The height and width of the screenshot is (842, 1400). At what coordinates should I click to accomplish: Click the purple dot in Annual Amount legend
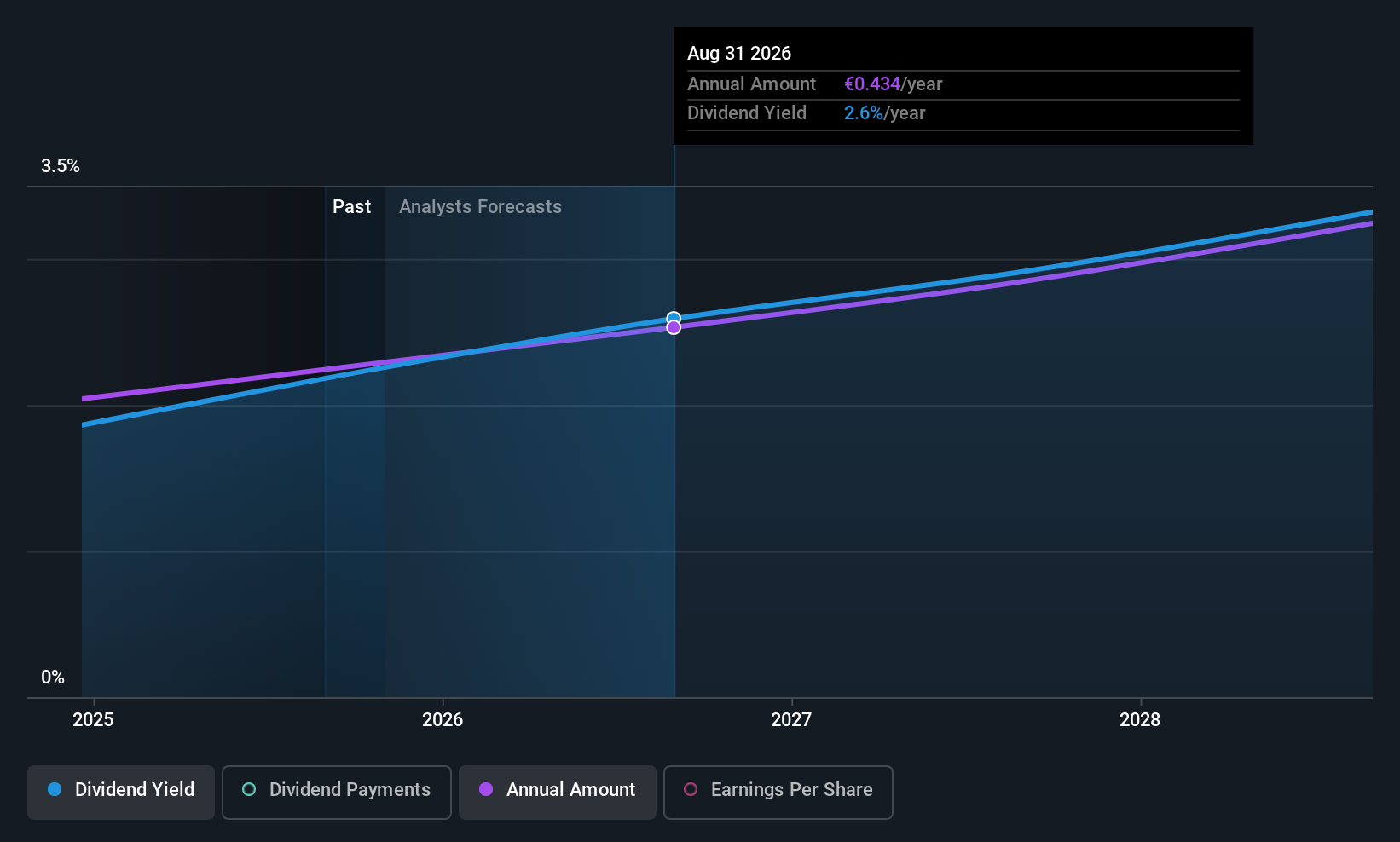pos(486,790)
